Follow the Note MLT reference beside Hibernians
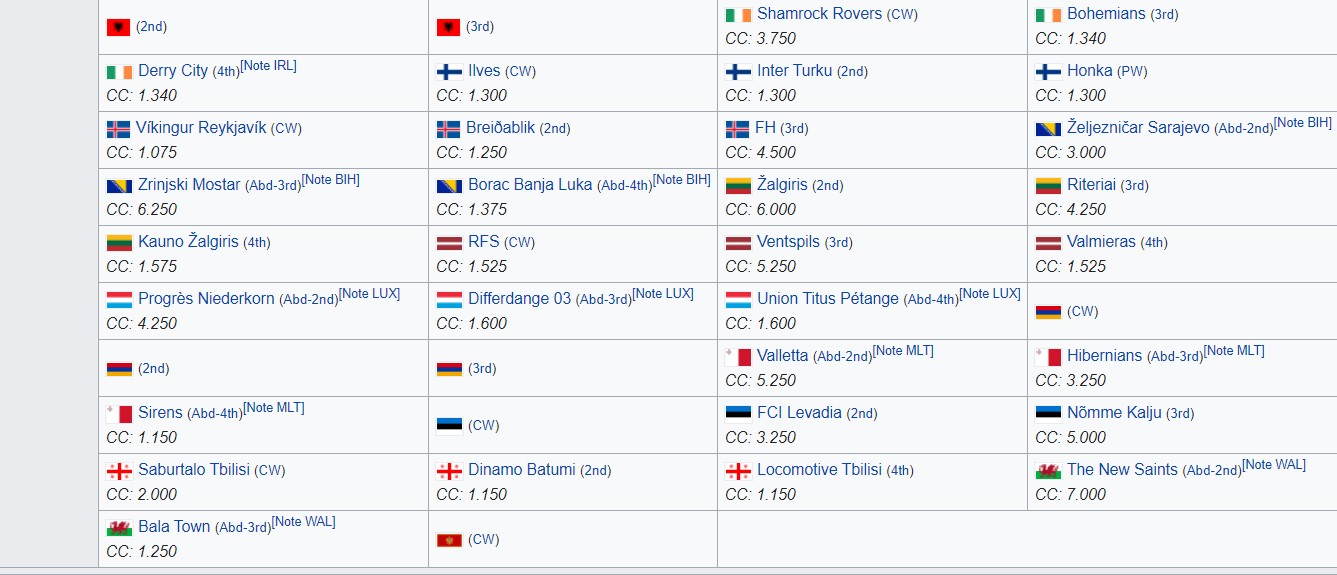The image size is (1337, 575). 1233,351
